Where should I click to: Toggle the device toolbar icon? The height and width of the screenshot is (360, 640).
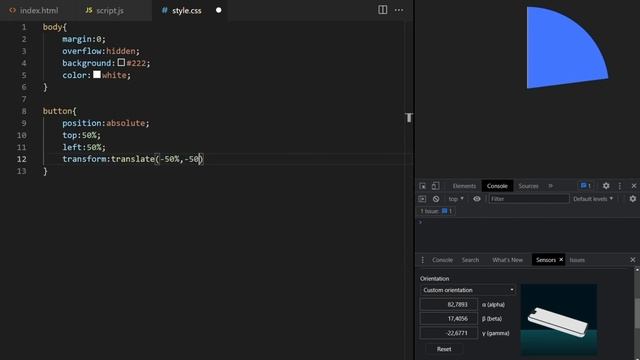pyautogui.click(x=436, y=186)
